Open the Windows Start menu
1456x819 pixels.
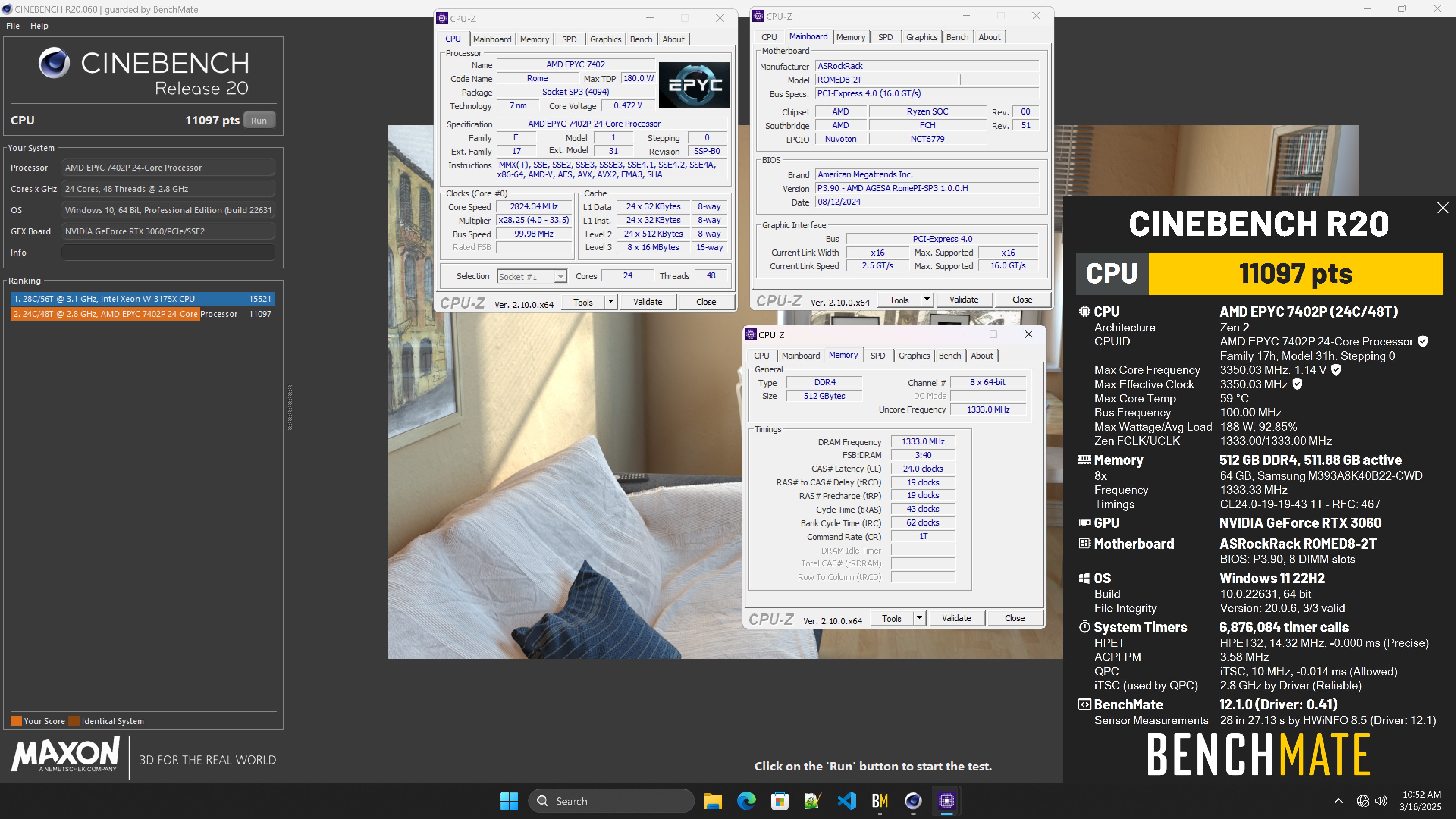point(509,801)
